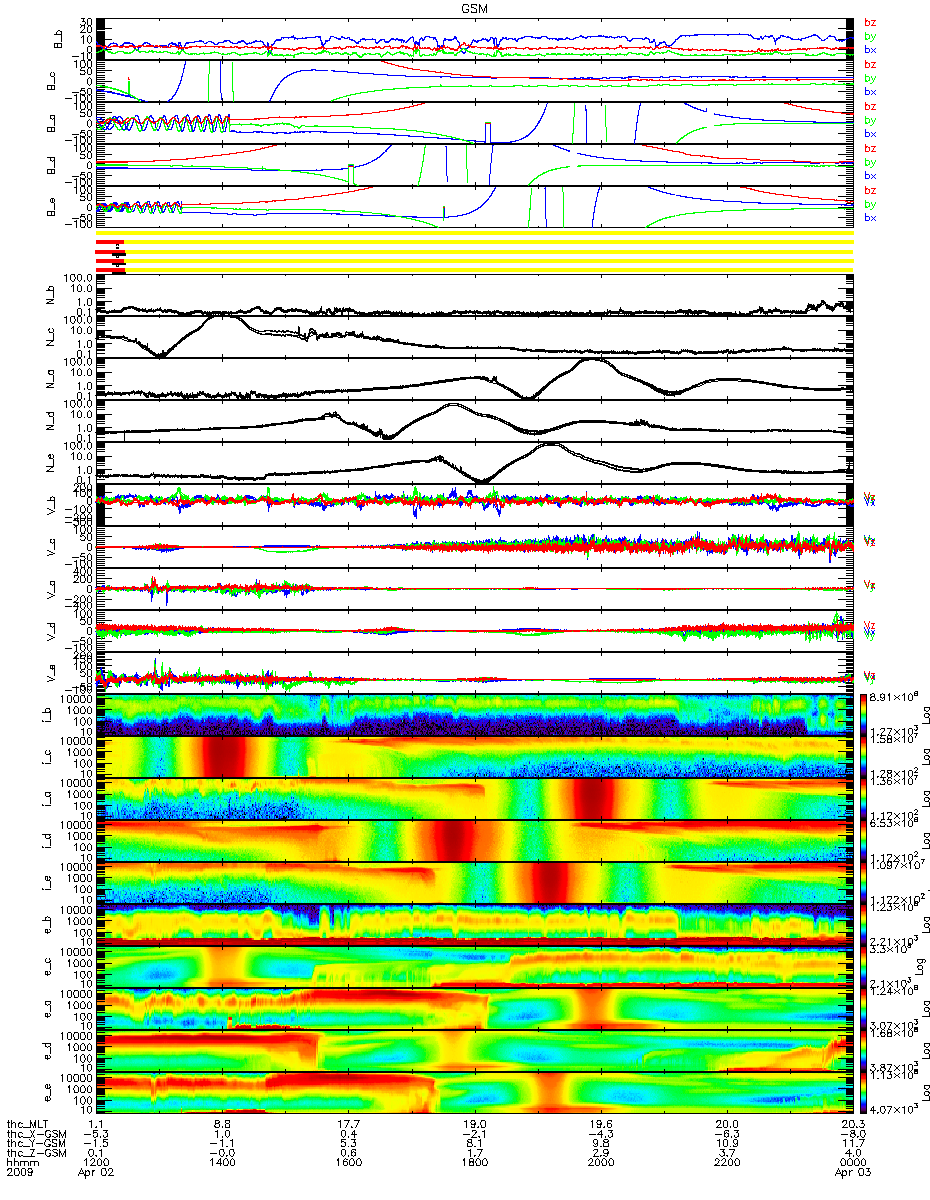Click the red and yellow status bar panel
The image size is (930, 1200).
click(474, 254)
